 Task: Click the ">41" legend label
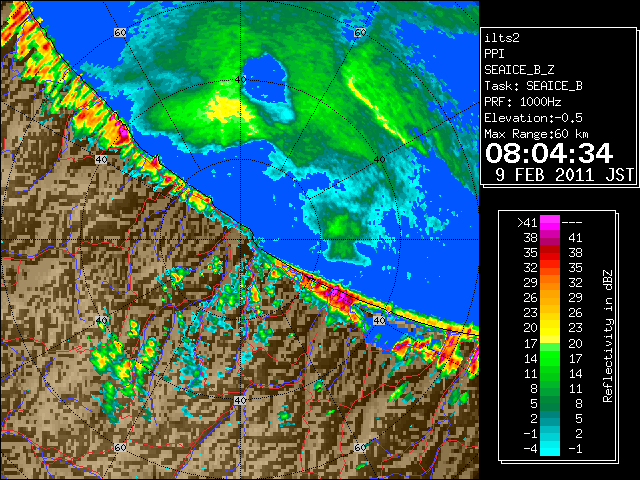[x=527, y=223]
